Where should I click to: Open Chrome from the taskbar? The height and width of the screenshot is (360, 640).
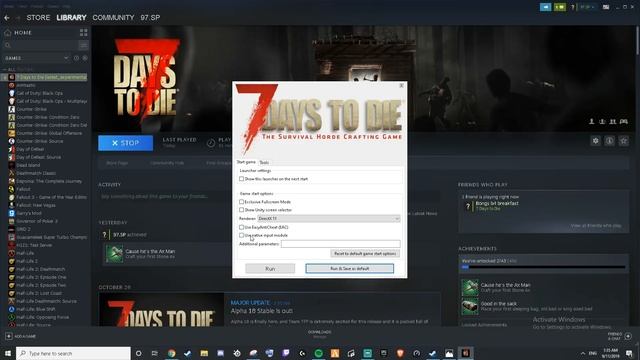(x=171, y=353)
